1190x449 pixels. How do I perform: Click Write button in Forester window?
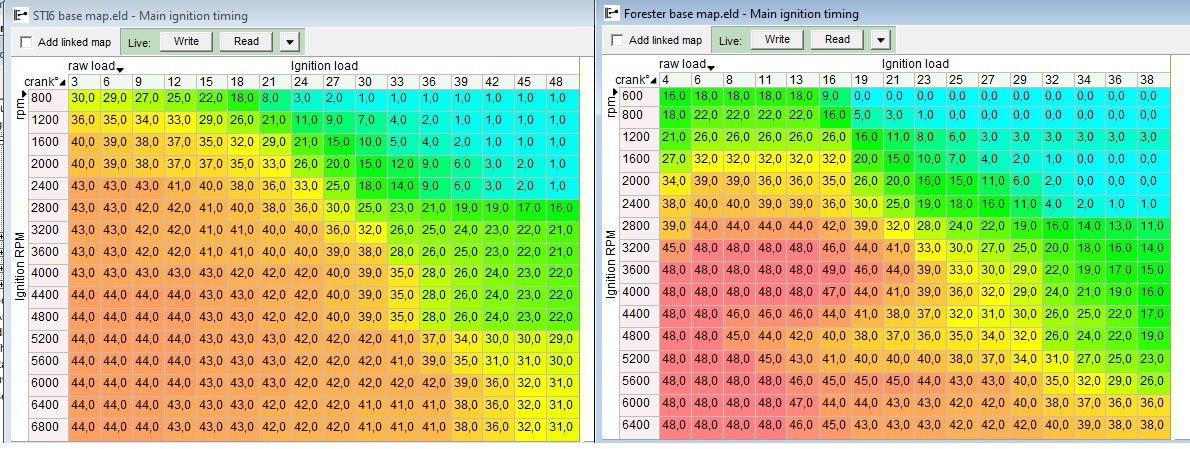[777, 39]
